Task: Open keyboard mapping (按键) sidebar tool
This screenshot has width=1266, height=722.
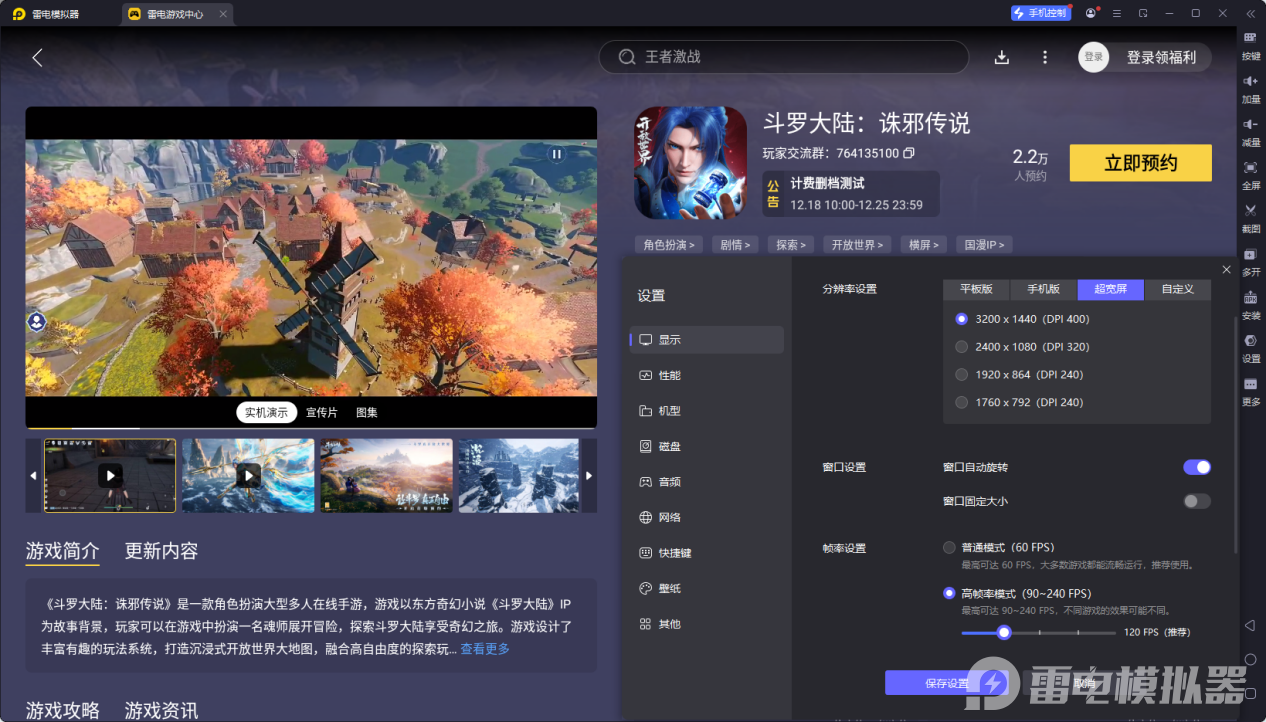Action: pyautogui.click(x=1250, y=38)
